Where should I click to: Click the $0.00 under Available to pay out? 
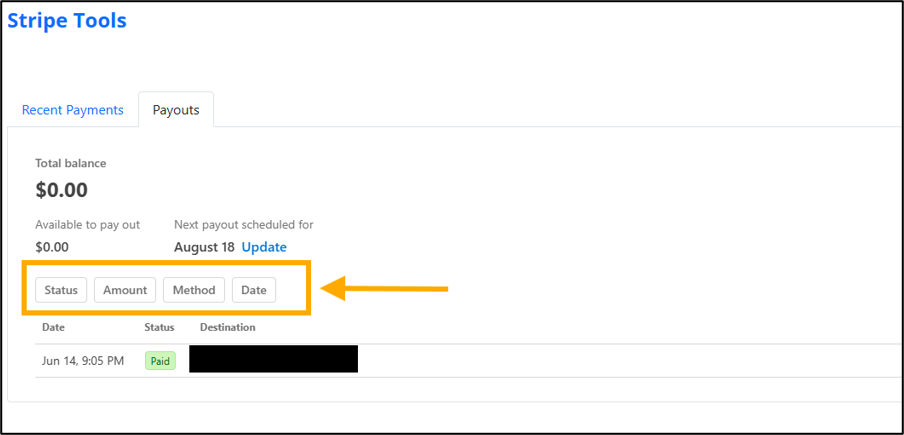coord(52,247)
